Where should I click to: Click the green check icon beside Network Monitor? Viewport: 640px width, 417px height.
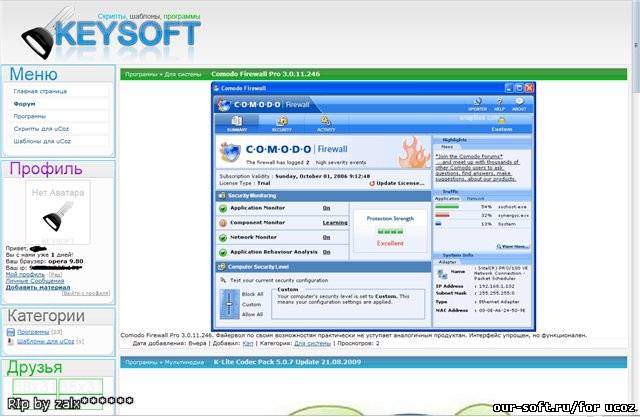pyautogui.click(x=223, y=238)
